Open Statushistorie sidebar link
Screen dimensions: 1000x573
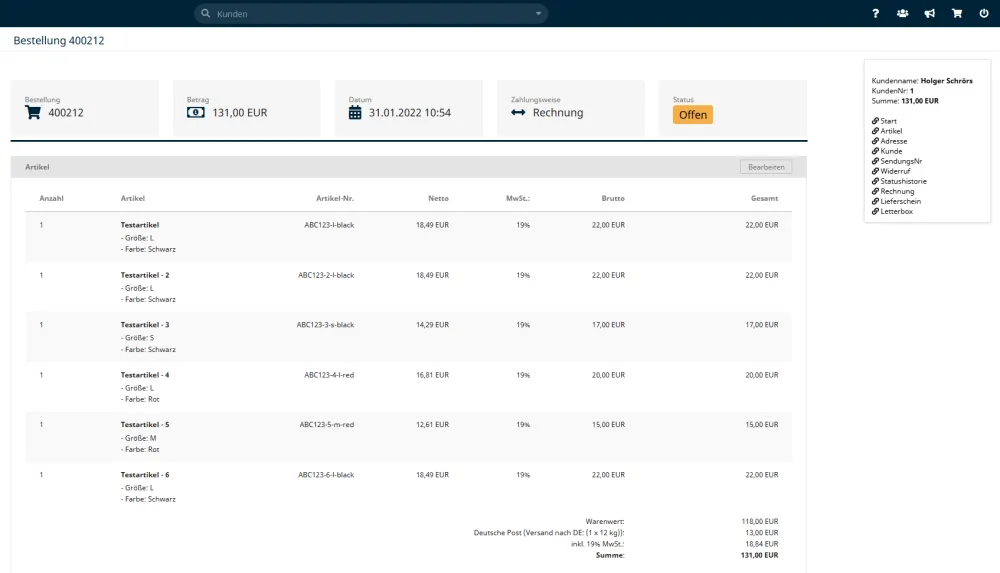click(904, 181)
